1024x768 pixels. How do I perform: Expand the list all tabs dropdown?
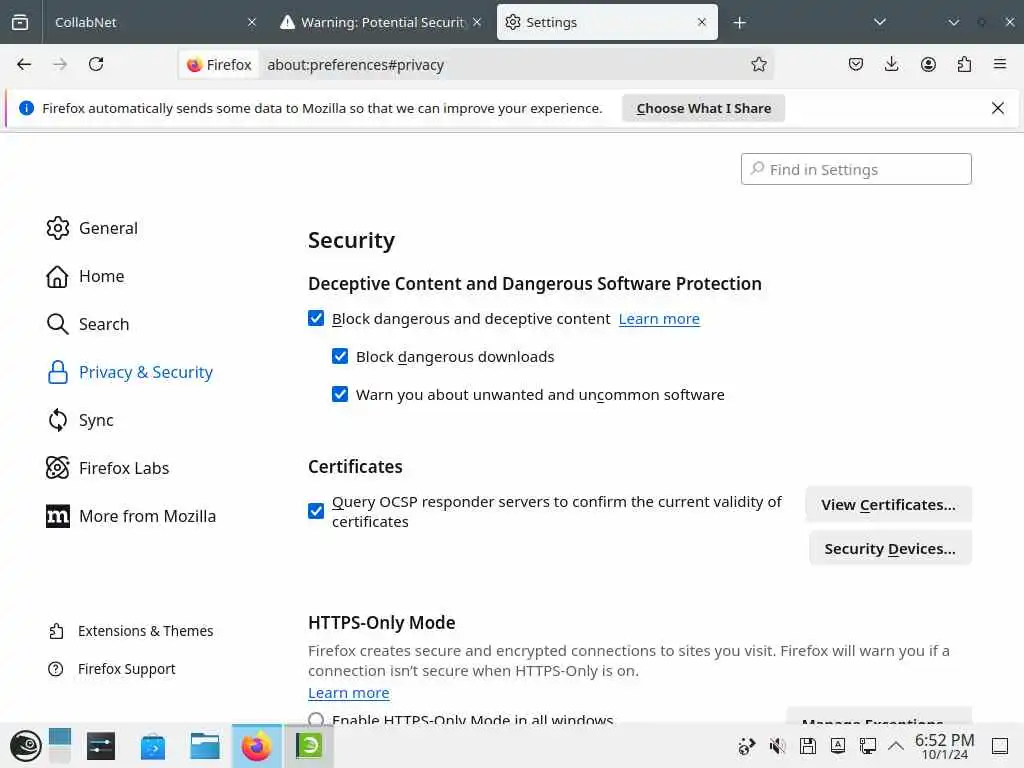880,22
